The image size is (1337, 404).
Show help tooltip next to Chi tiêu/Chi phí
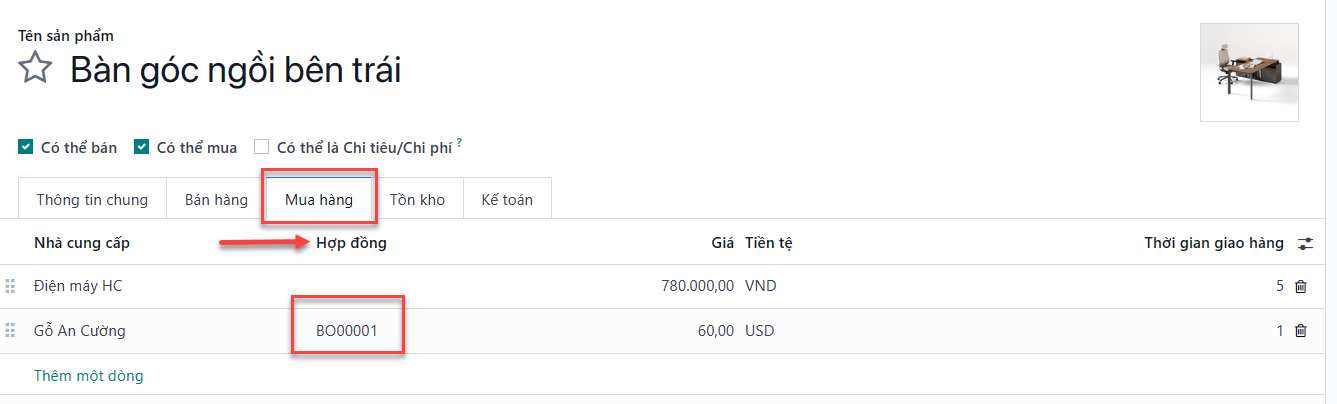click(459, 143)
